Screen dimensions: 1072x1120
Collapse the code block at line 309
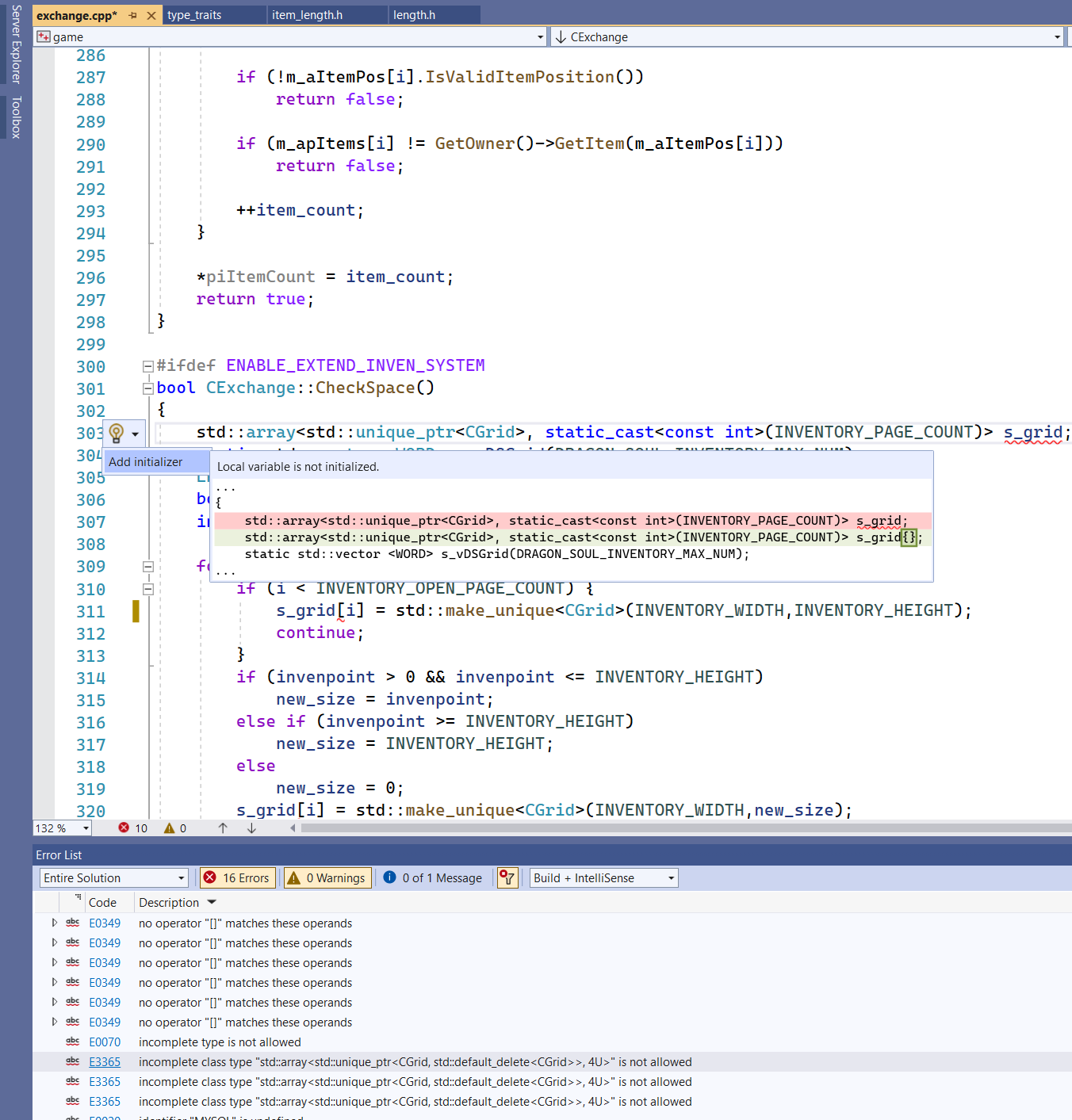point(147,567)
